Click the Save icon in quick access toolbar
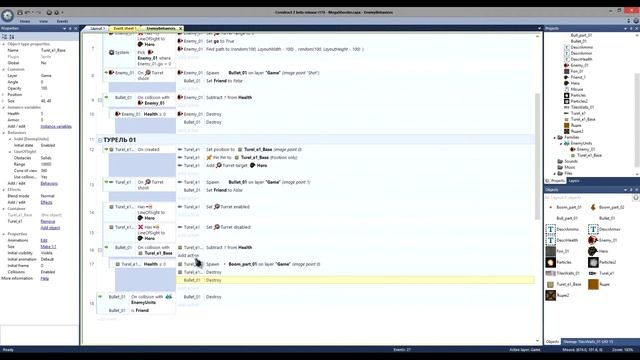Image resolution: width=640 pixels, height=360 pixels. (20, 12)
